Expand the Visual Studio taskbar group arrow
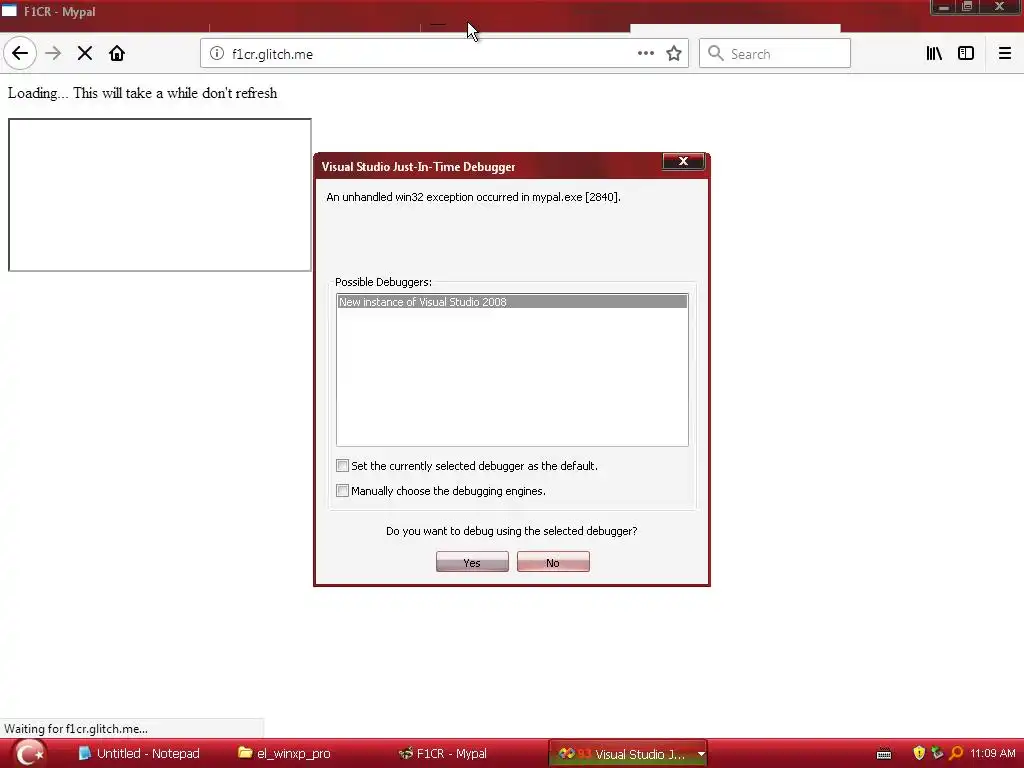This screenshot has height=768, width=1024. pyautogui.click(x=701, y=754)
